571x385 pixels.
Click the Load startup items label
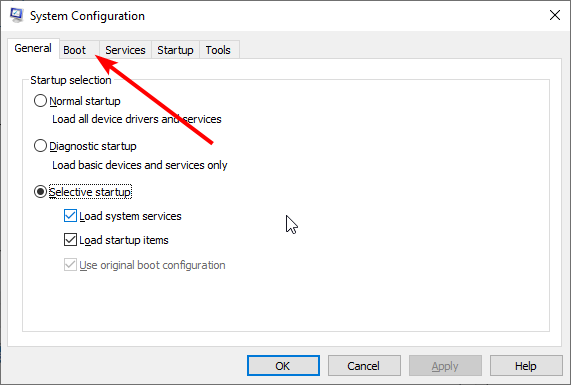pyautogui.click(x=124, y=240)
